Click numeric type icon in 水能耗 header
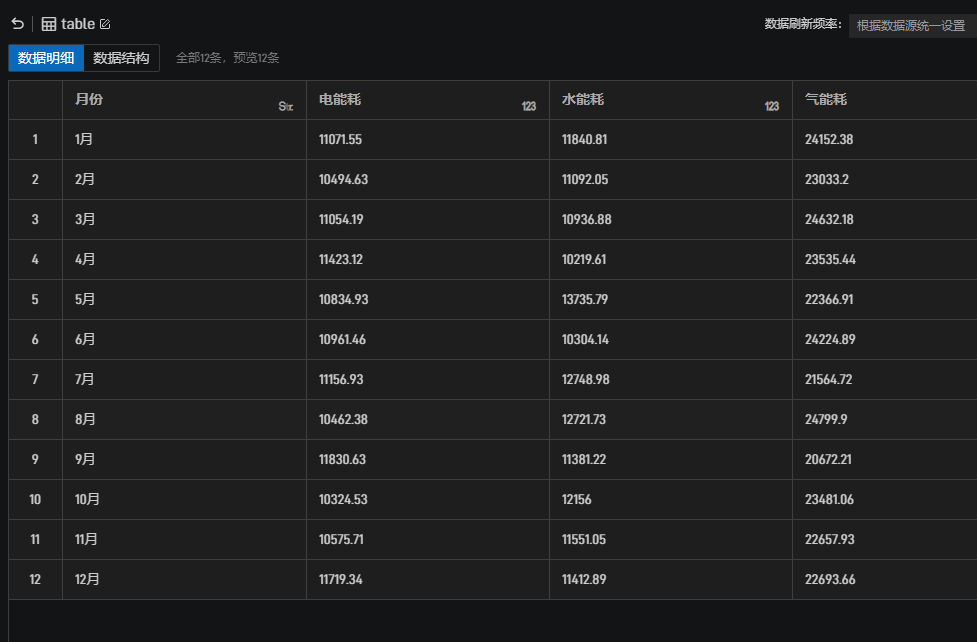 coord(772,107)
